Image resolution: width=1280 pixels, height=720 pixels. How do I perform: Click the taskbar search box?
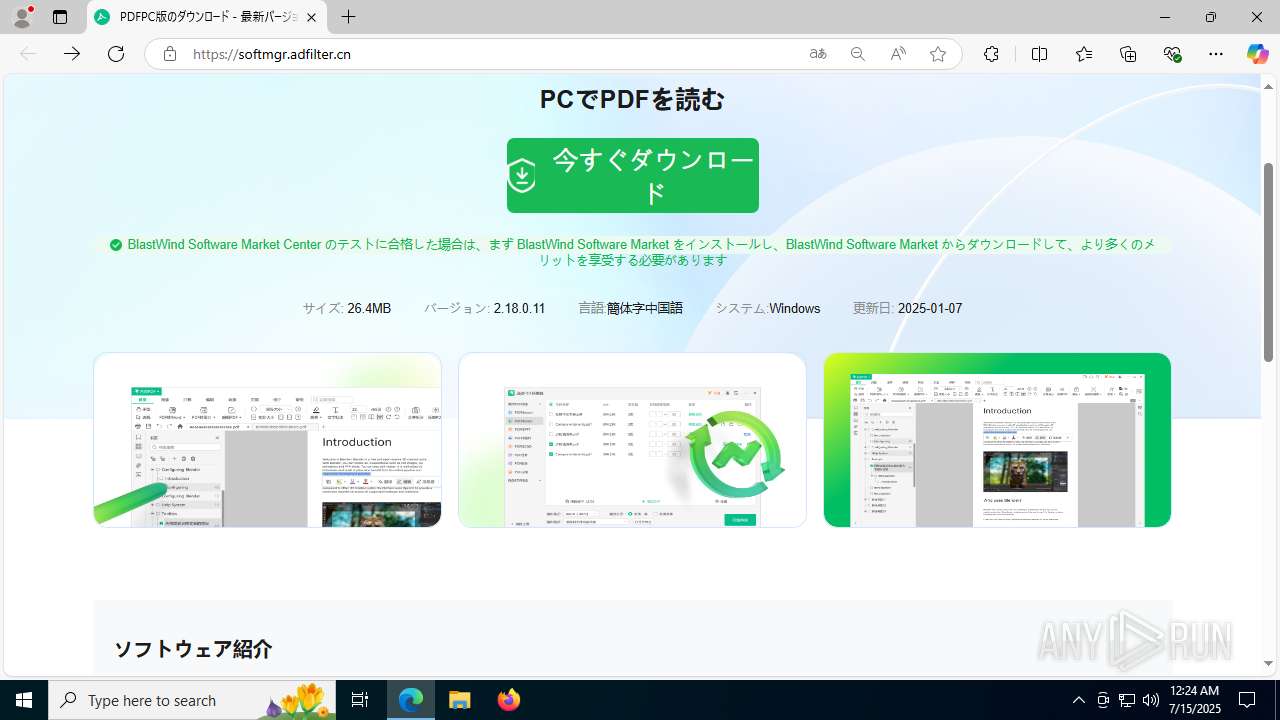click(193, 700)
